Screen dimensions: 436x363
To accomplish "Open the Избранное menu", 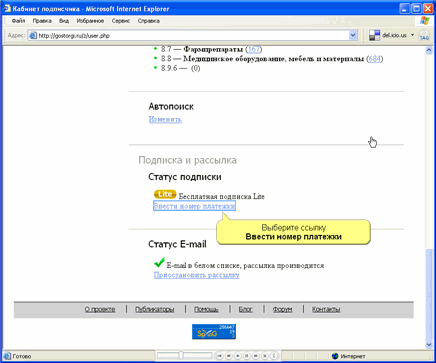I will click(90, 21).
